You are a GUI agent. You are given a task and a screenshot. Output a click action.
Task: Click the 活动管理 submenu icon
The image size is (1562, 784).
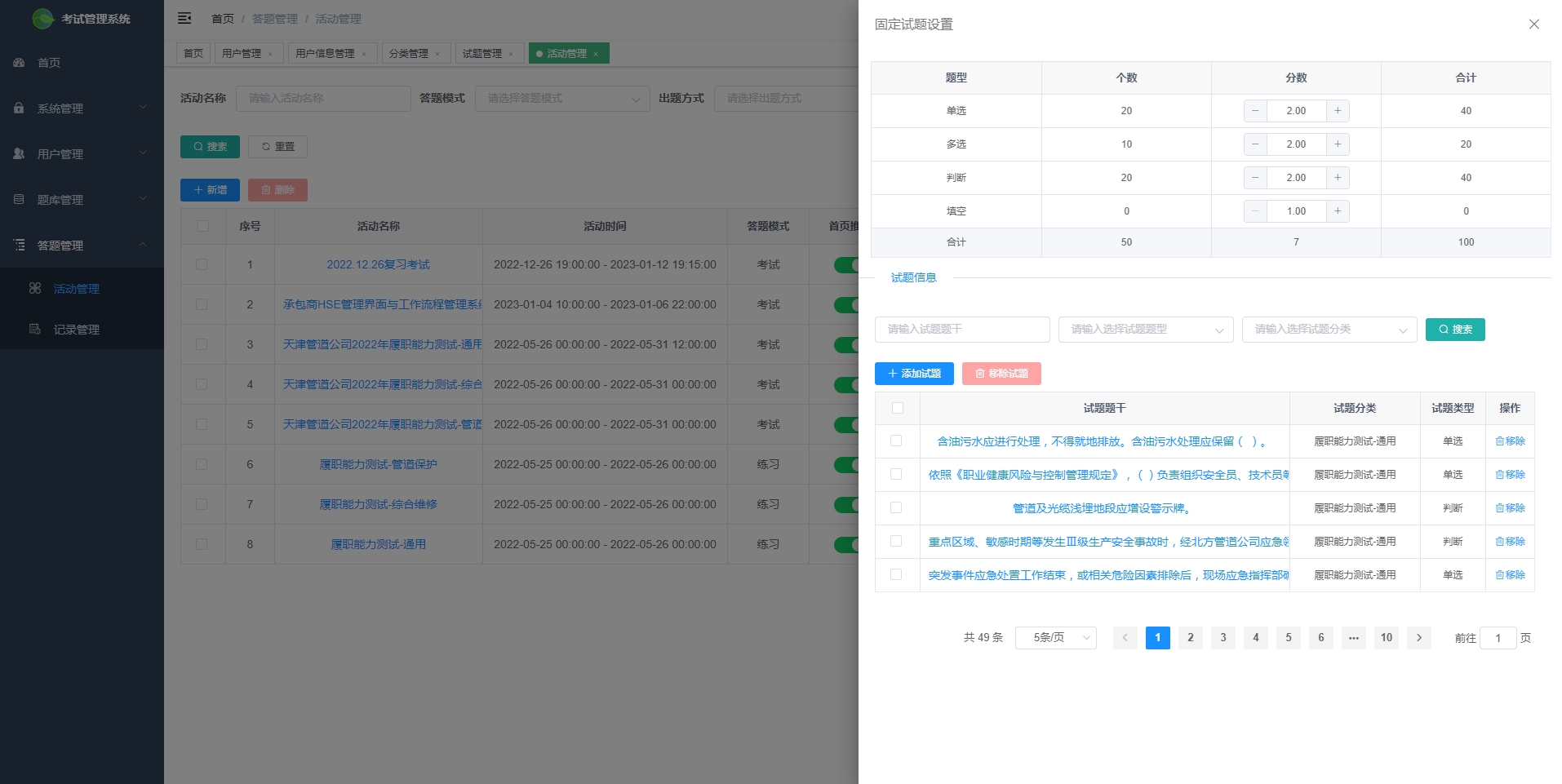pos(35,289)
